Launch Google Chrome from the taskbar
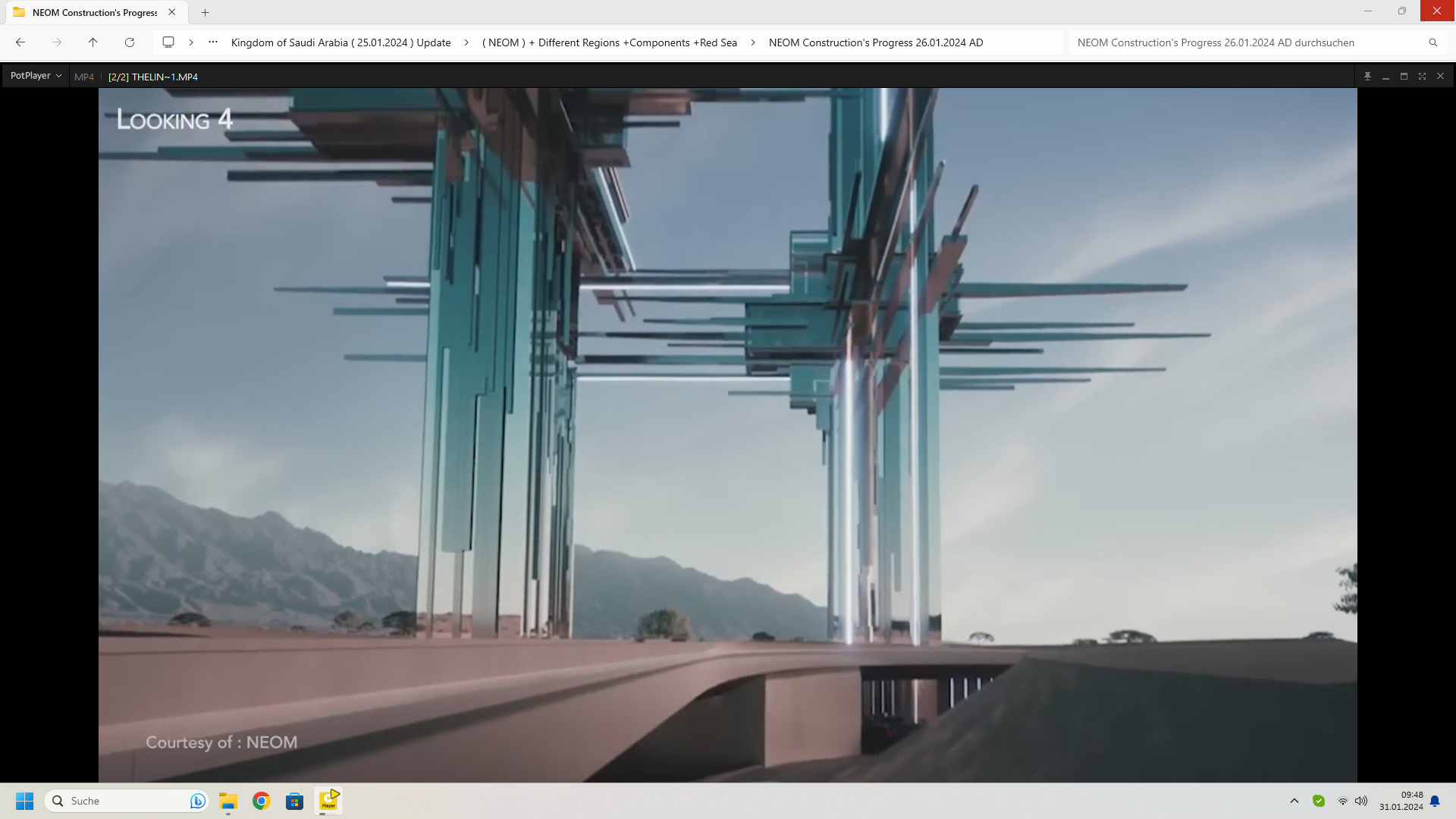1456x819 pixels. pyautogui.click(x=262, y=801)
